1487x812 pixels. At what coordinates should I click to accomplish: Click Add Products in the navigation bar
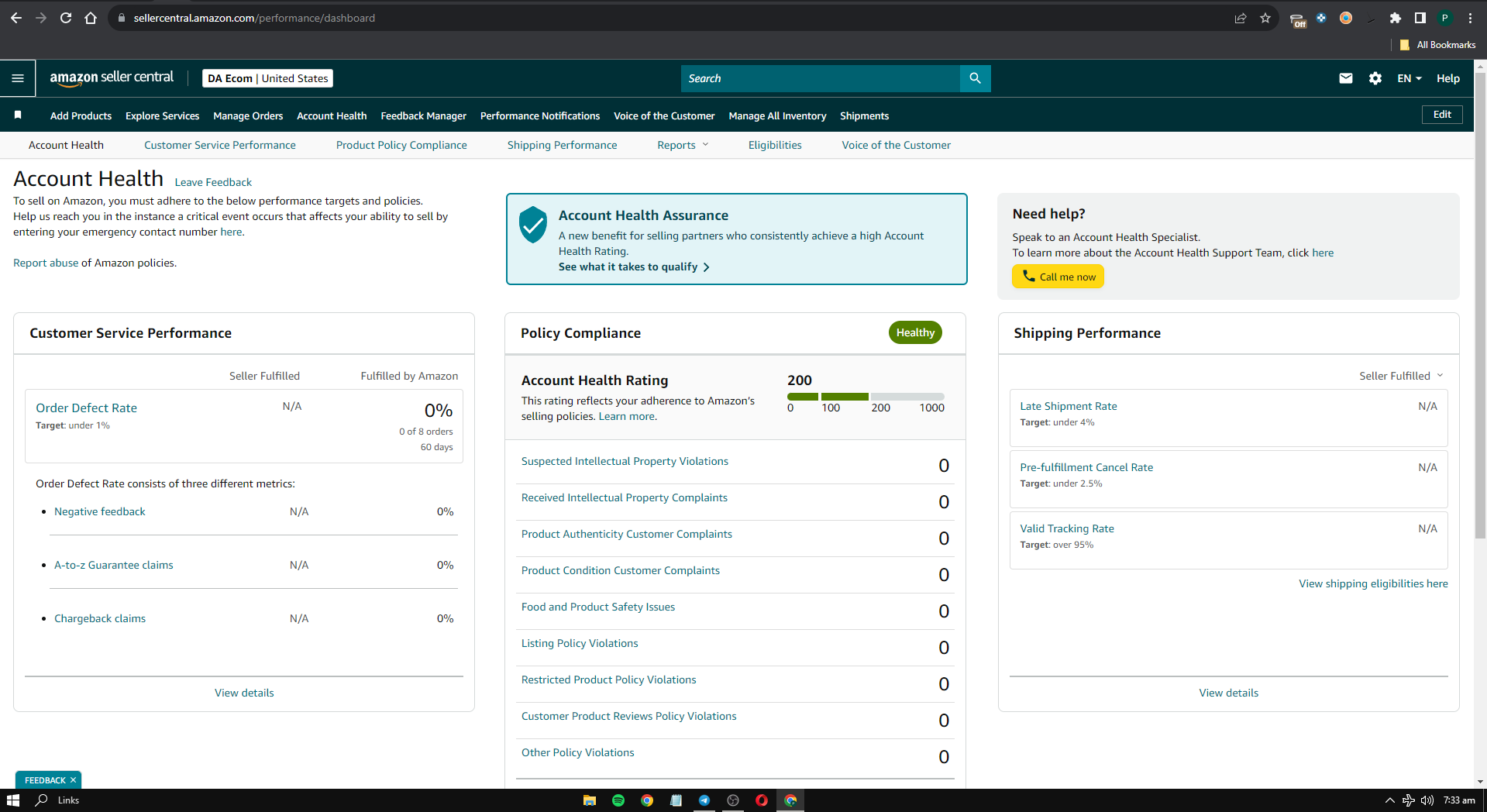point(81,115)
